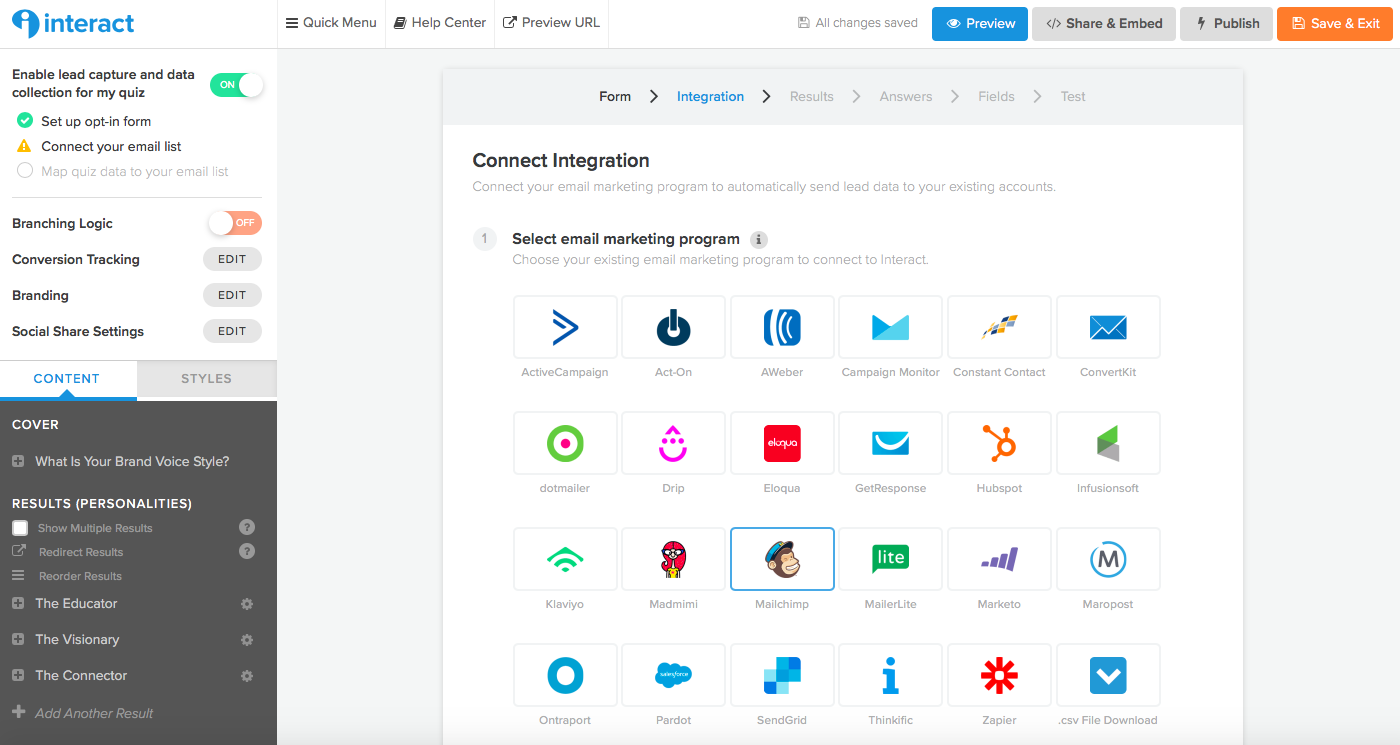Navigate to the Results step
This screenshot has width=1400, height=745.
tap(811, 96)
